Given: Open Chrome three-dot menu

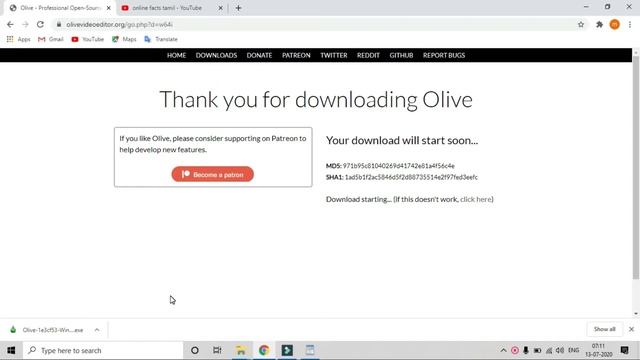Looking at the screenshot, I should [630, 24].
